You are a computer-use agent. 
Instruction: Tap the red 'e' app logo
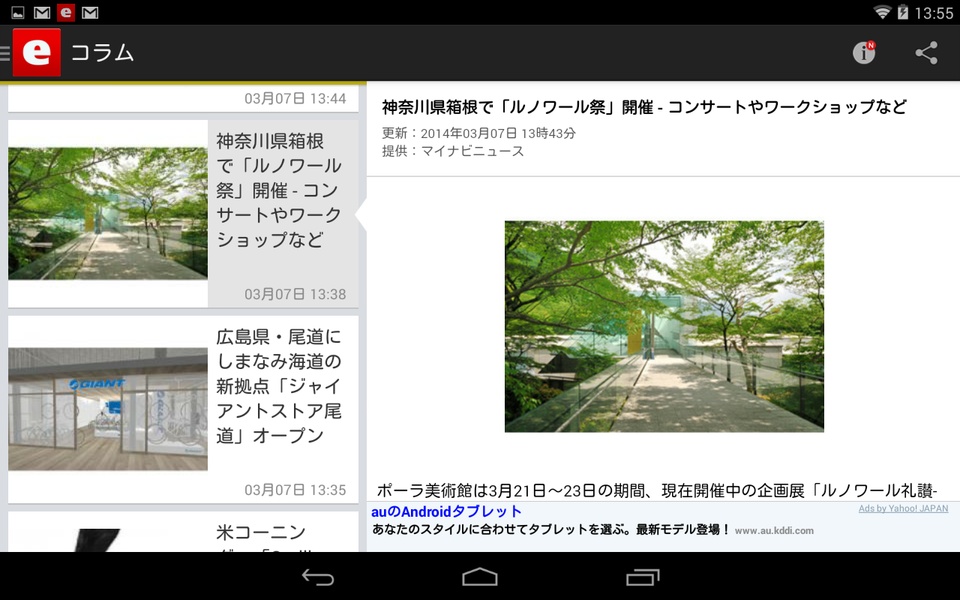[x=37, y=53]
